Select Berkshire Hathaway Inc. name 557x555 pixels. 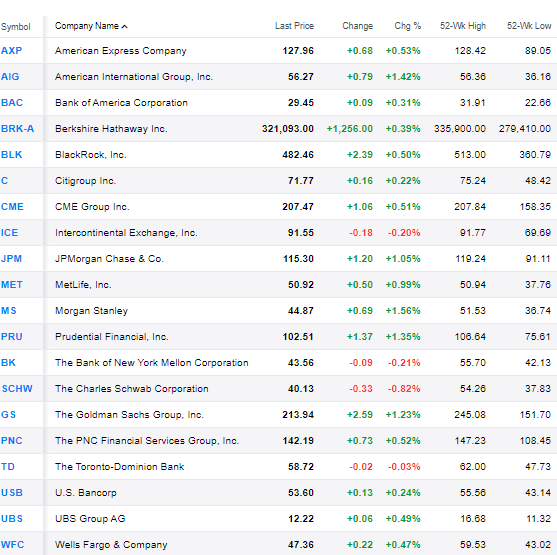(111, 128)
